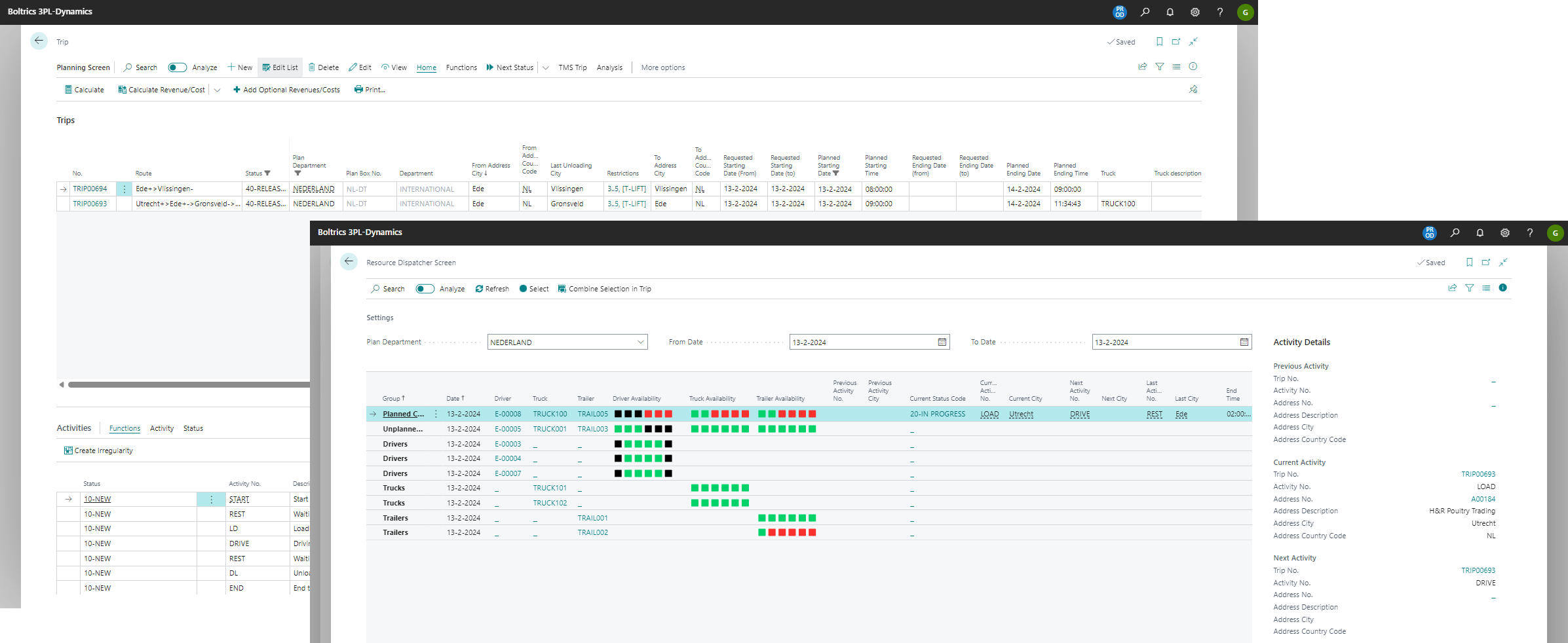Expand Calculate Revenue/Cost dropdown chevron
This screenshot has height=643, width=1568.
tap(217, 90)
